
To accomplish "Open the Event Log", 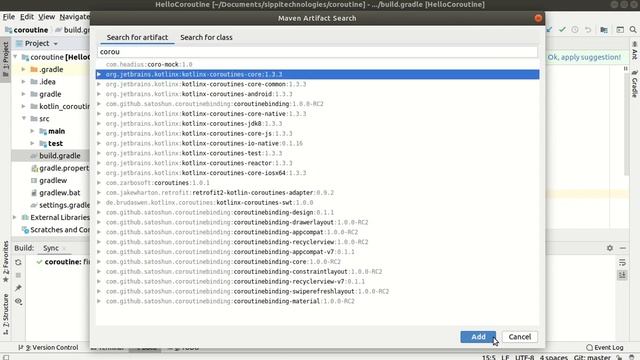I will coord(604,347).
